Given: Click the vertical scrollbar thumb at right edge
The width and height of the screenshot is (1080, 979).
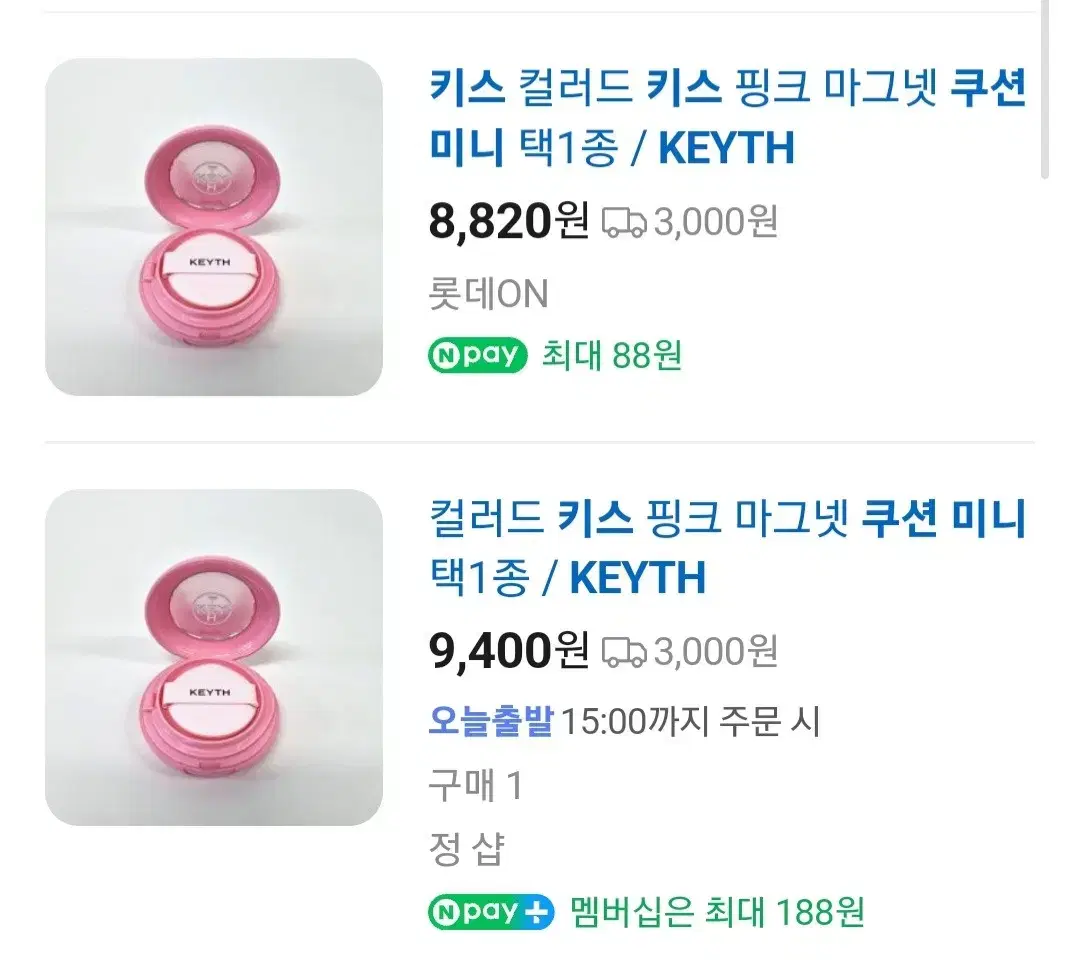Looking at the screenshot, I should pos(1044,90).
